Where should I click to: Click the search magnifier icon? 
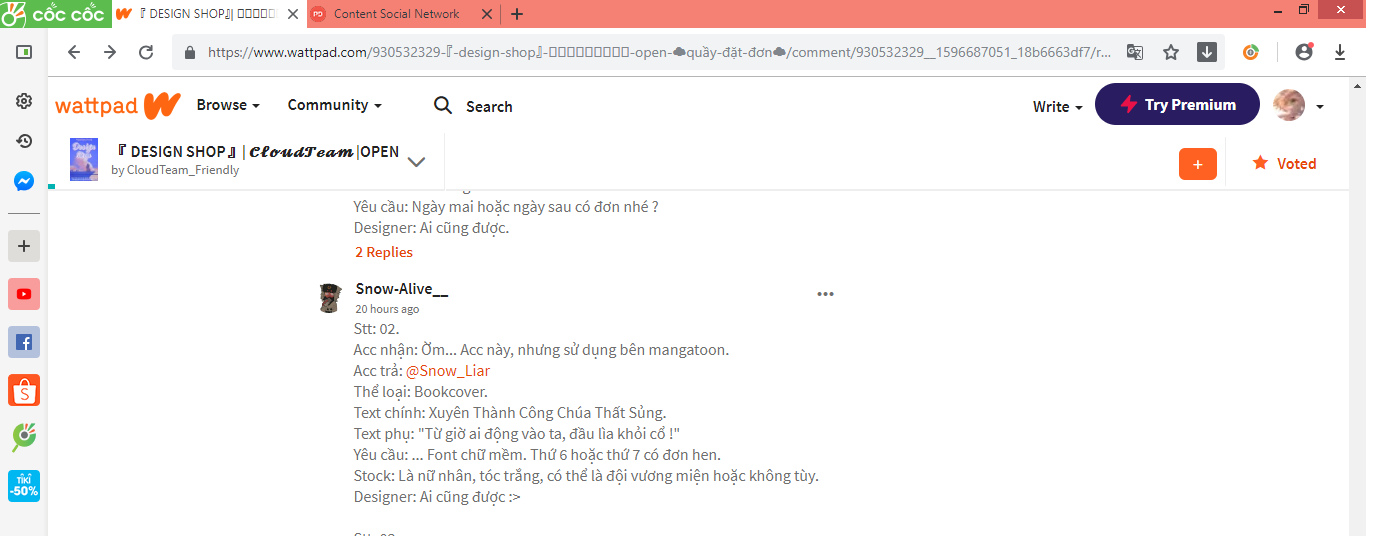point(443,105)
